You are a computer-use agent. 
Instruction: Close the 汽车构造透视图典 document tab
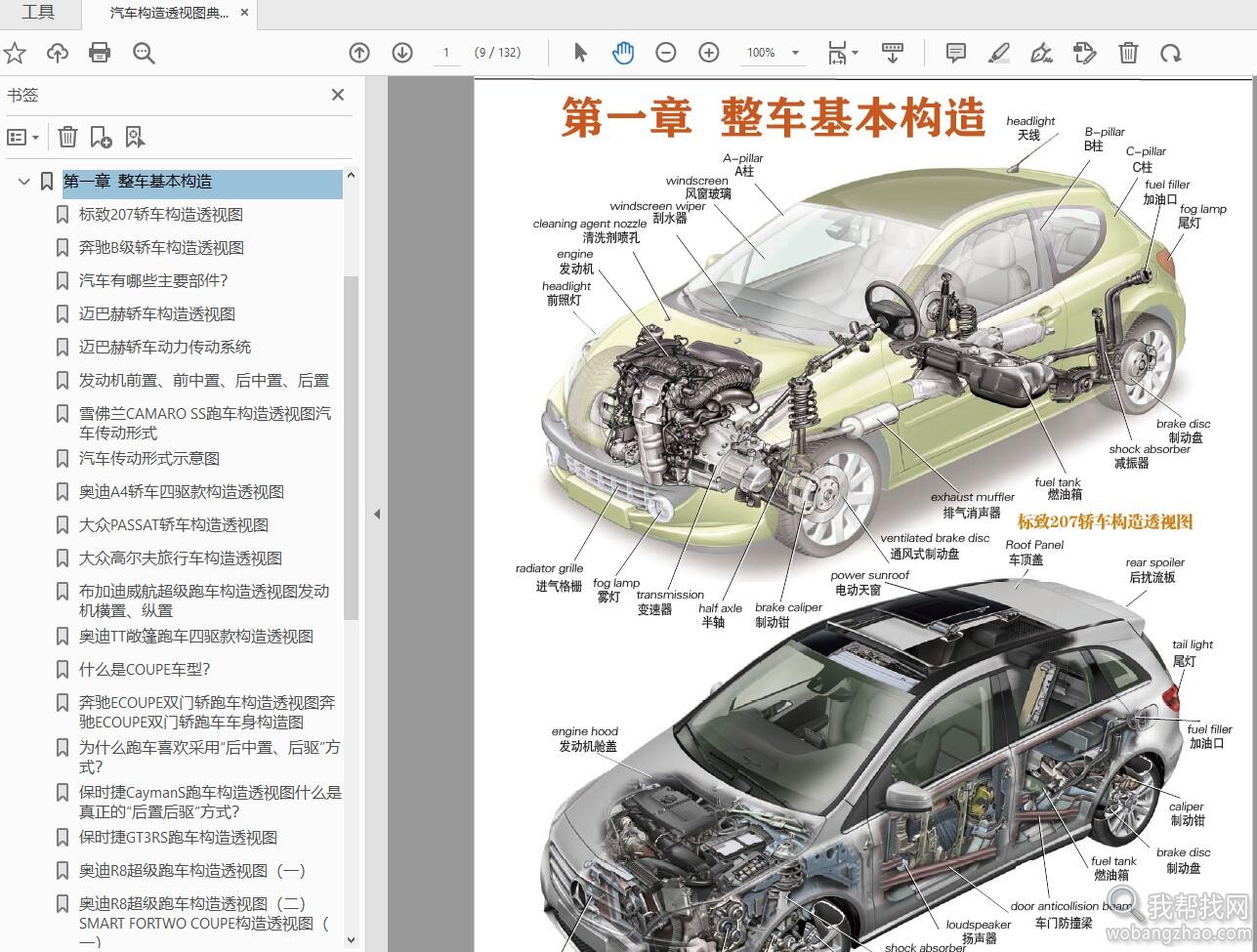tap(244, 14)
